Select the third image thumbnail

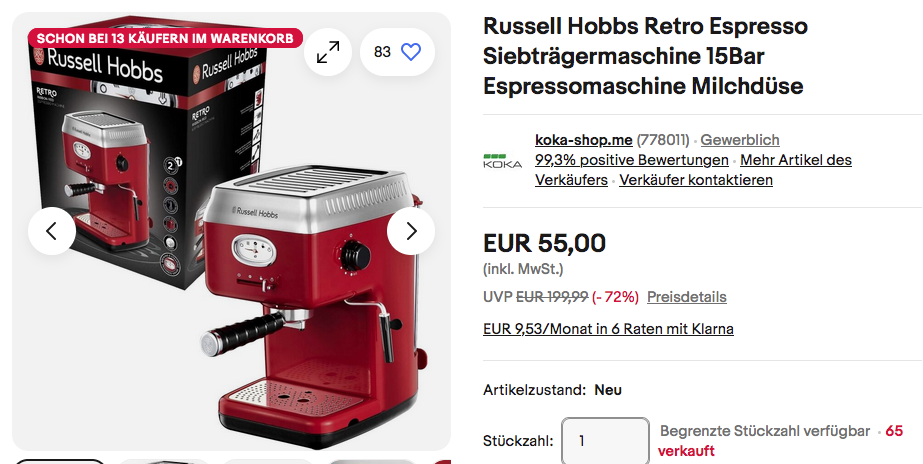(267, 462)
